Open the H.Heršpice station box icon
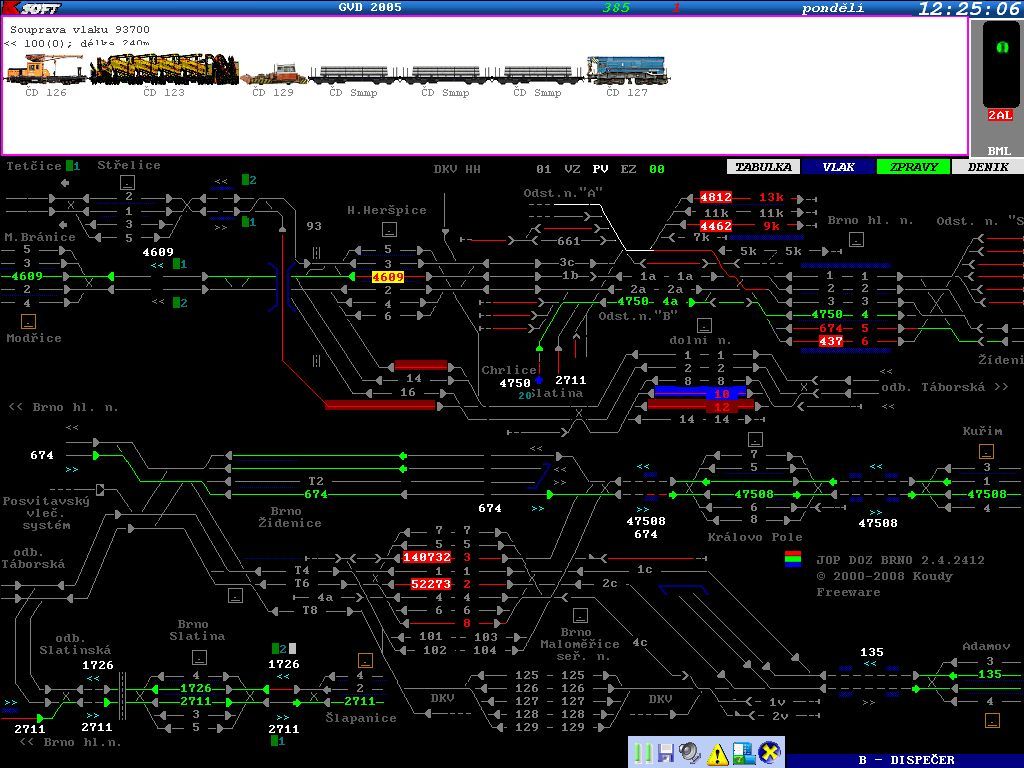 [390, 229]
